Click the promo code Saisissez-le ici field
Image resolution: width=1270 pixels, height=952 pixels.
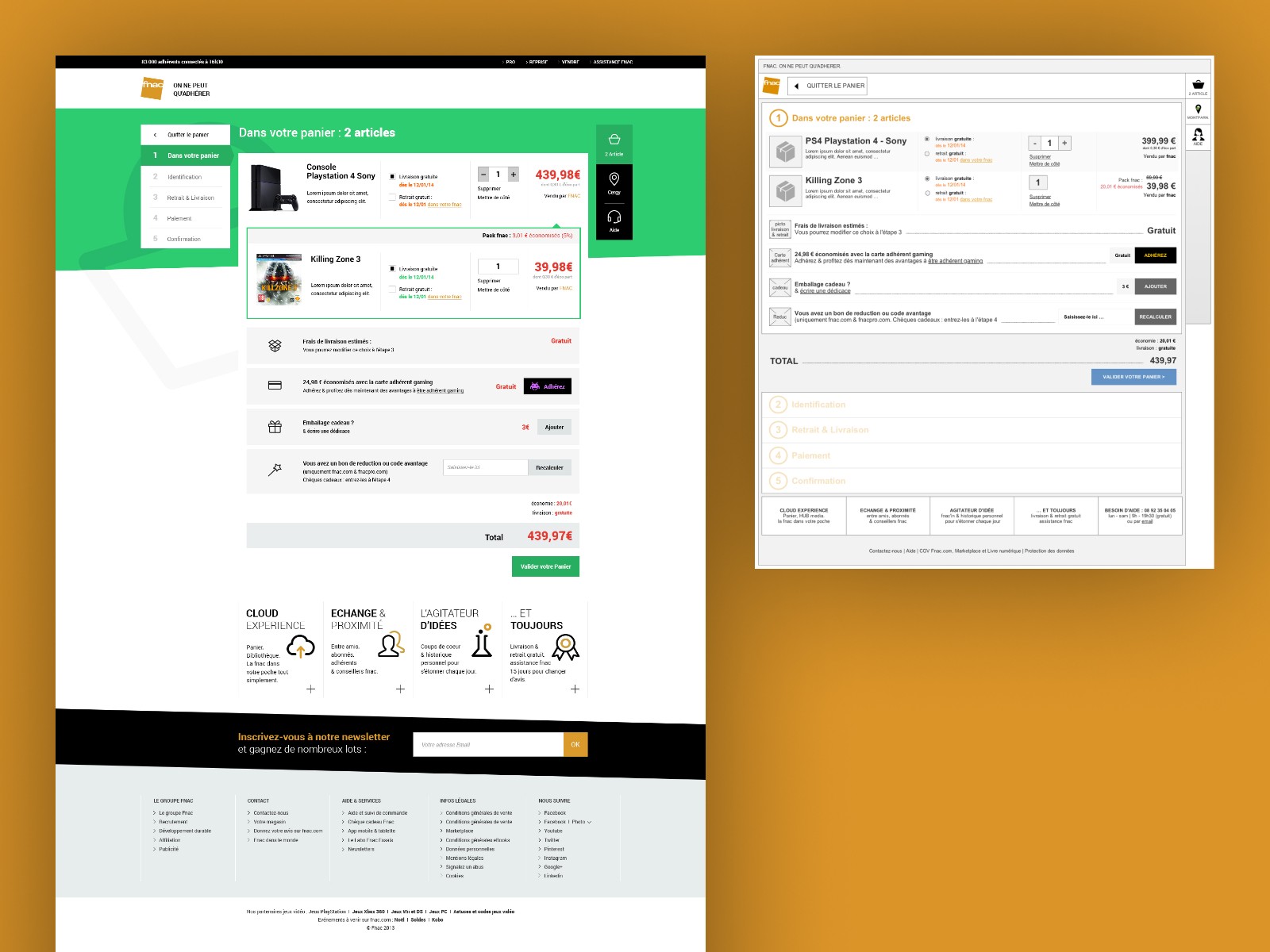(486, 467)
